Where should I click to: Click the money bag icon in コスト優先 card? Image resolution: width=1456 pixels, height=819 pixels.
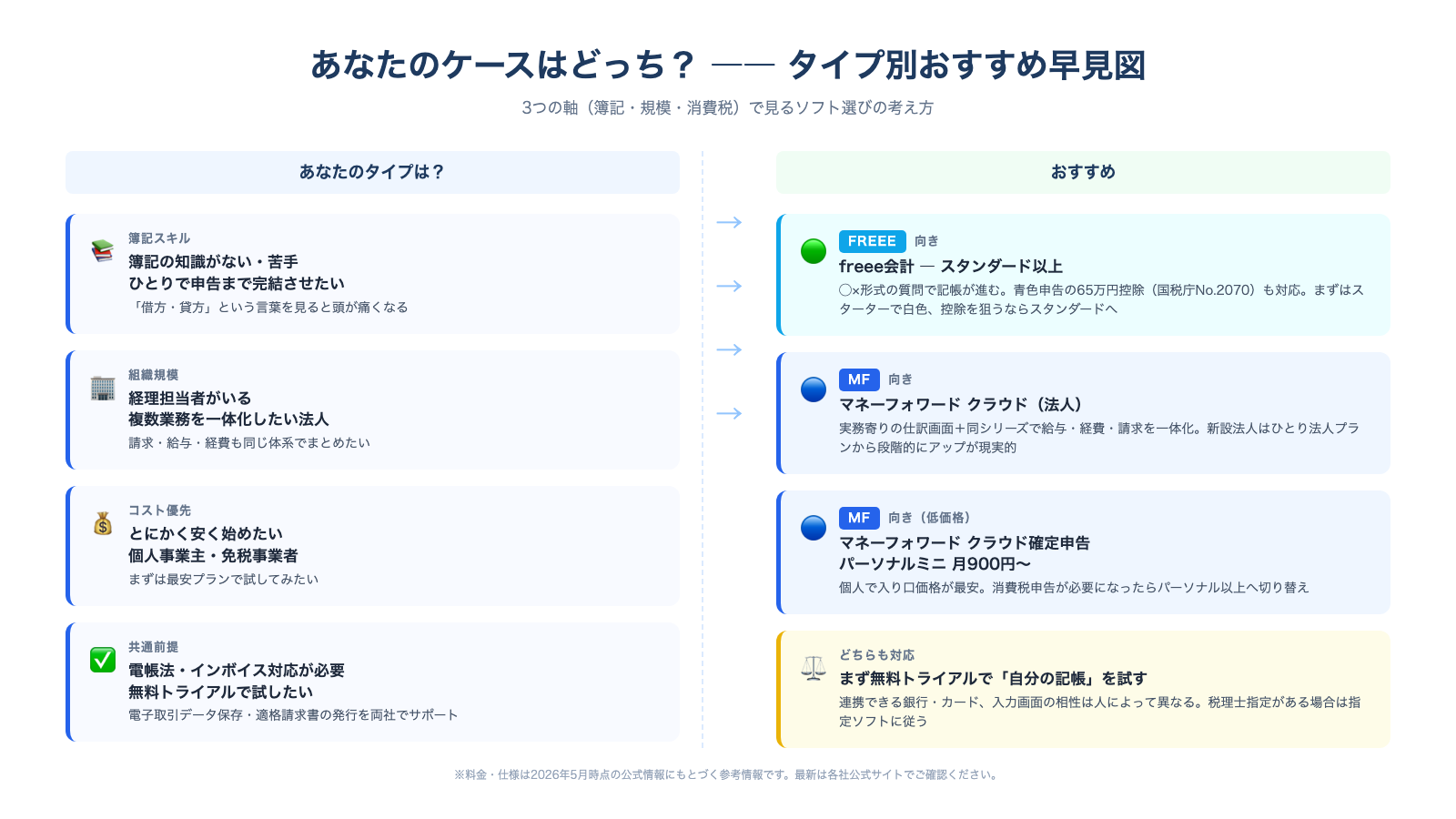click(x=103, y=523)
